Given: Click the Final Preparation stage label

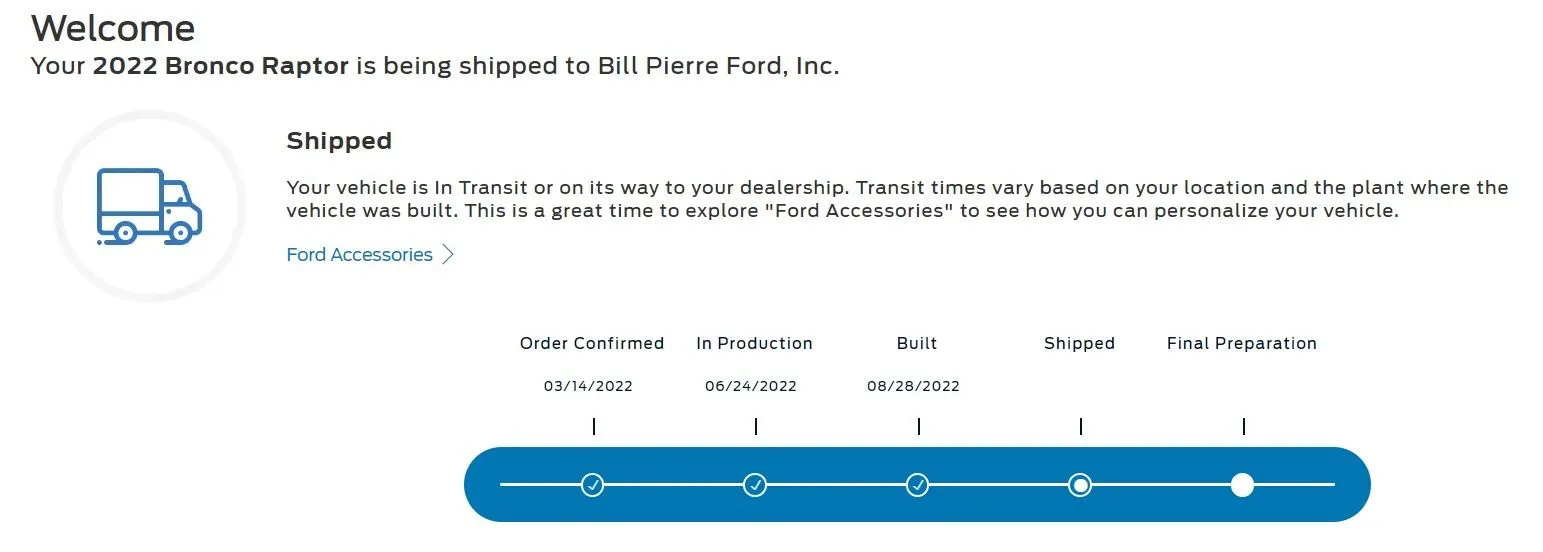Looking at the screenshot, I should pos(1241,343).
